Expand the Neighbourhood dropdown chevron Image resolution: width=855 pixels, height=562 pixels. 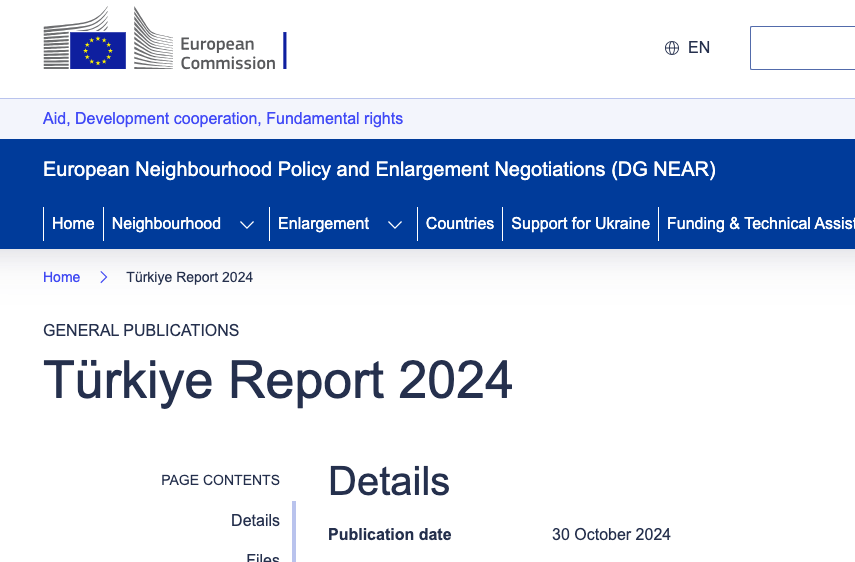point(247,224)
